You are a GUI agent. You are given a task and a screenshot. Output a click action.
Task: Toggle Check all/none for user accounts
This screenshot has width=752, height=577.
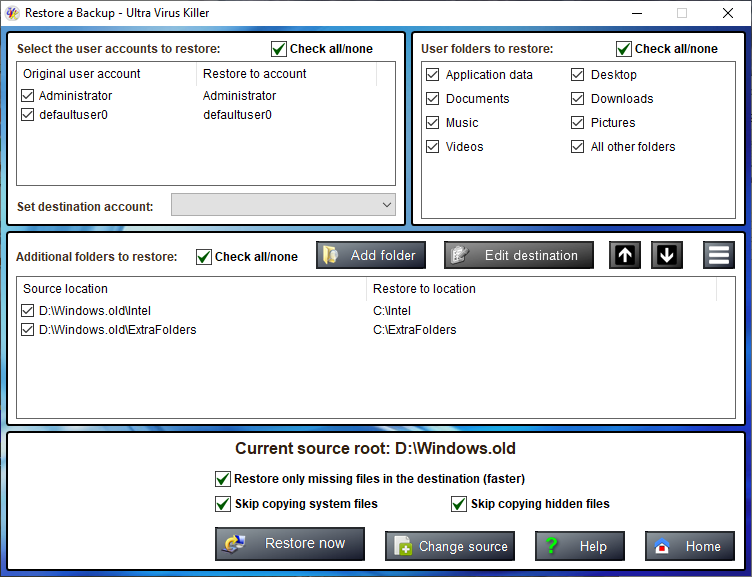point(279,49)
